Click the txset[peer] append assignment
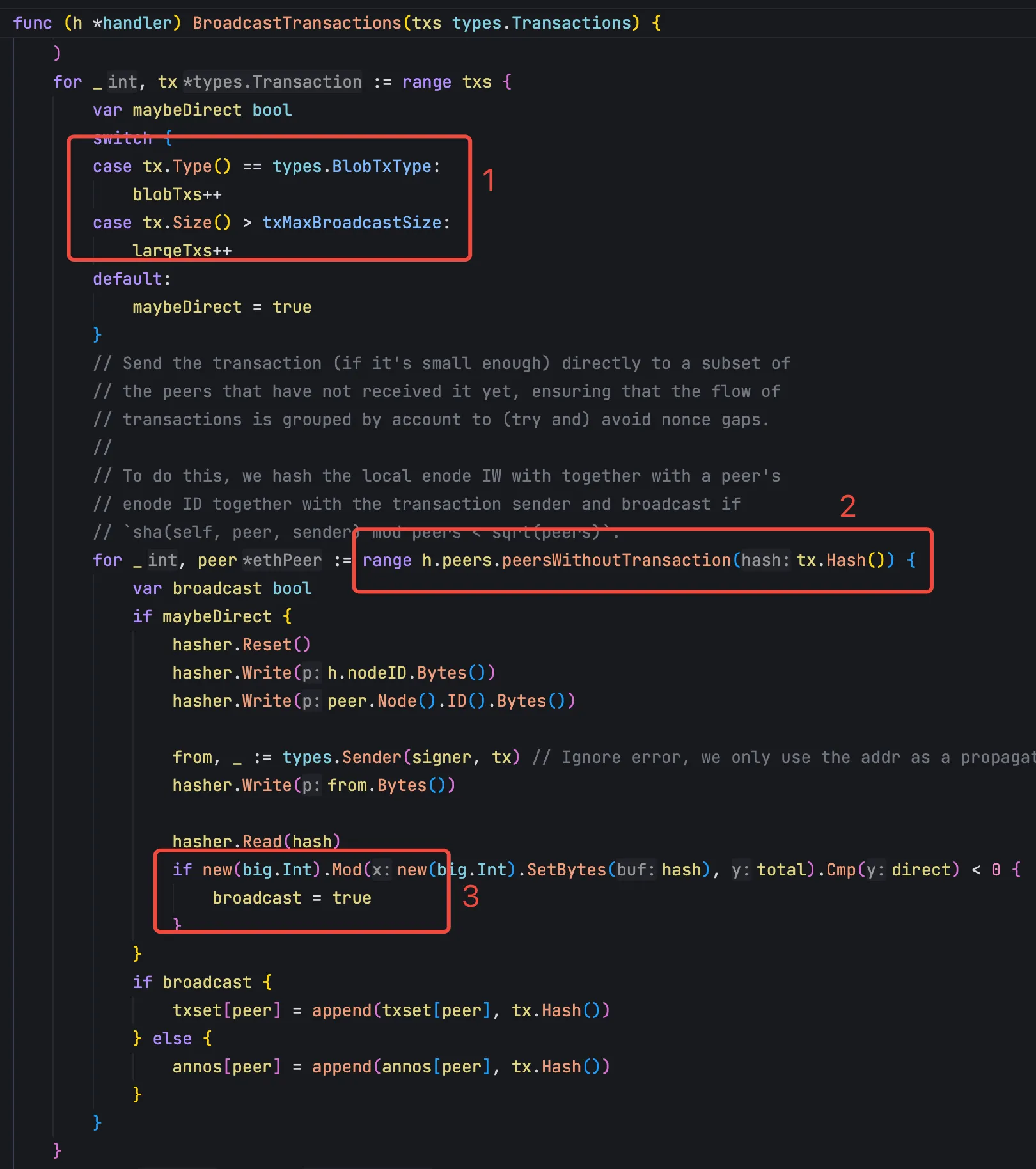This screenshot has height=1169, width=1036. click(390, 1010)
